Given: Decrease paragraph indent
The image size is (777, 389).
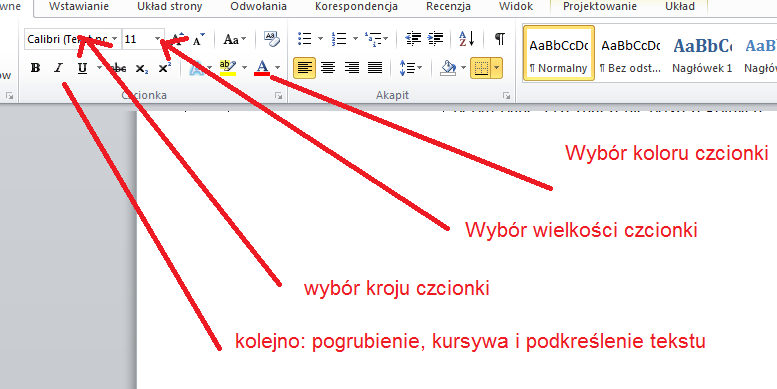Looking at the screenshot, I should coord(413,39).
